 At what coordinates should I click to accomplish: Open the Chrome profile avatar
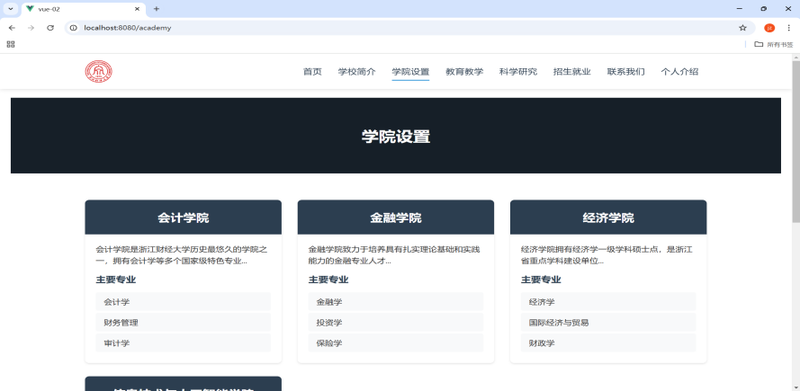click(x=769, y=28)
